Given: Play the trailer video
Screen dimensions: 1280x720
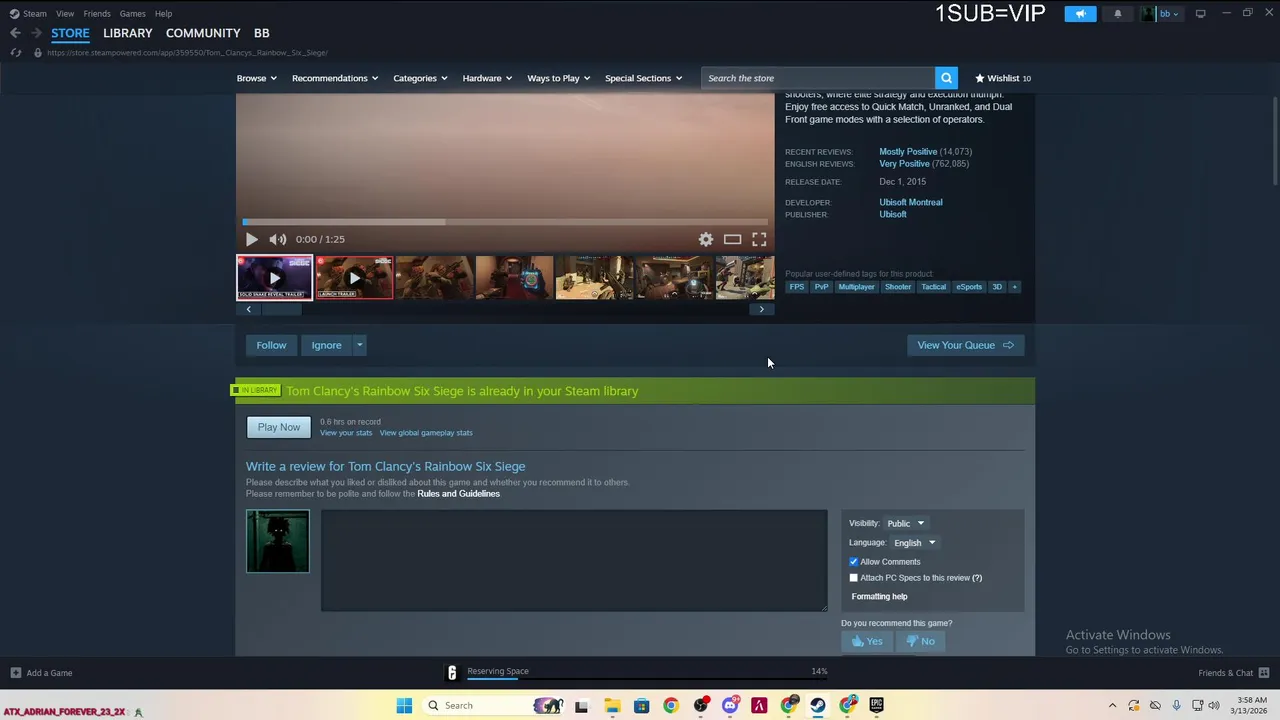Looking at the screenshot, I should click(x=251, y=239).
